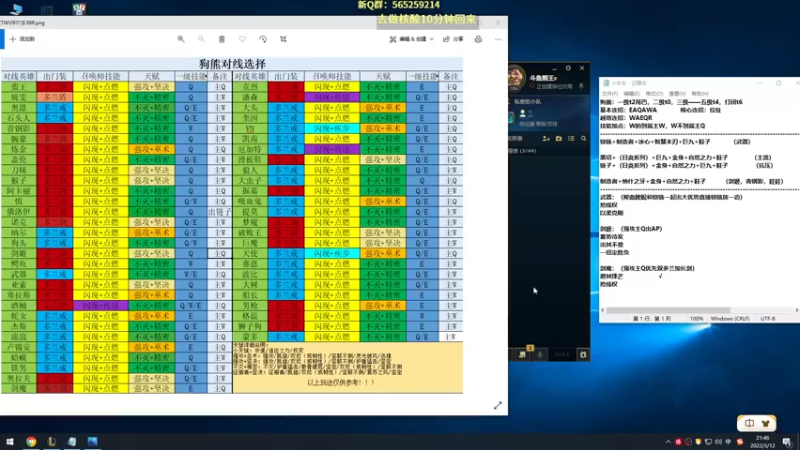Image resolution: width=800 pixels, height=450 pixels.
Task: Click Notepad scrollbar left arrow
Action: pyautogui.click(x=603, y=310)
